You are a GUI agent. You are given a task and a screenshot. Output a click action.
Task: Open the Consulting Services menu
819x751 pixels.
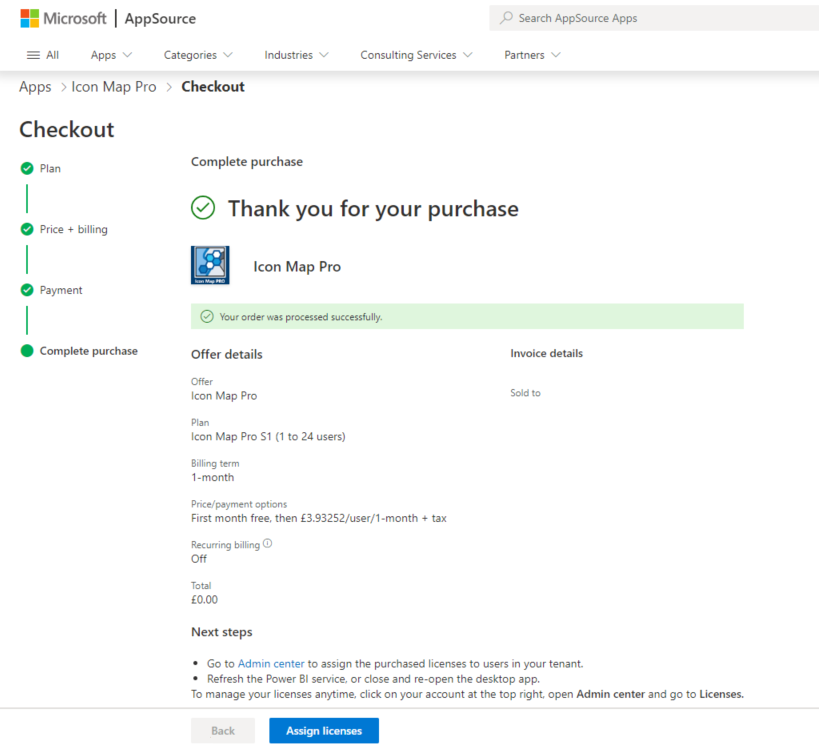tap(416, 55)
